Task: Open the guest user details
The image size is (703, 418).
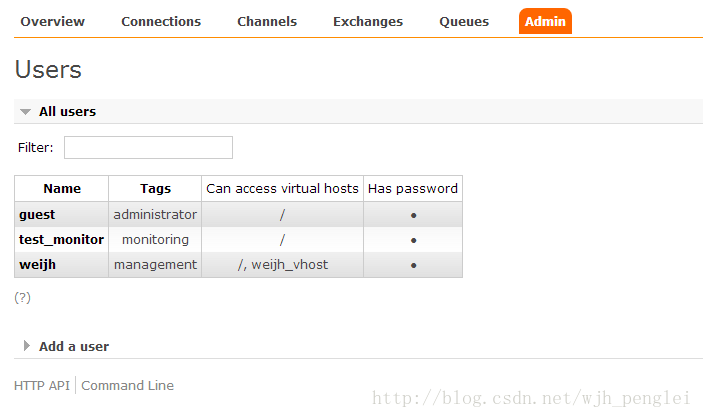Action: point(37,215)
